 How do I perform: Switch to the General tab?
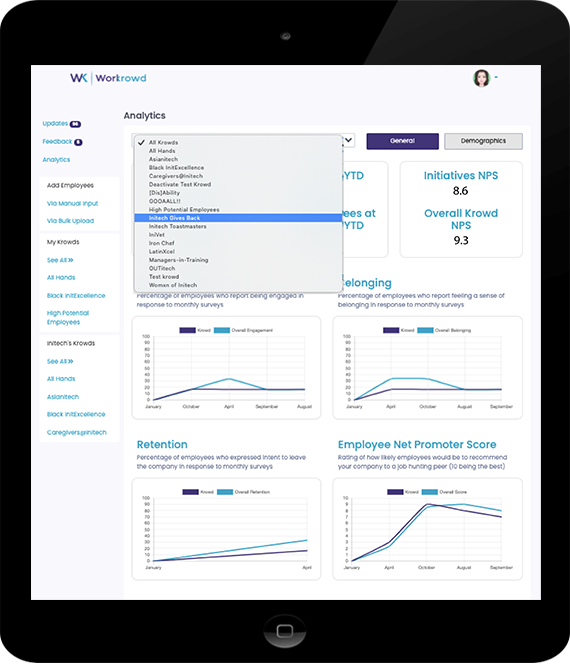402,141
